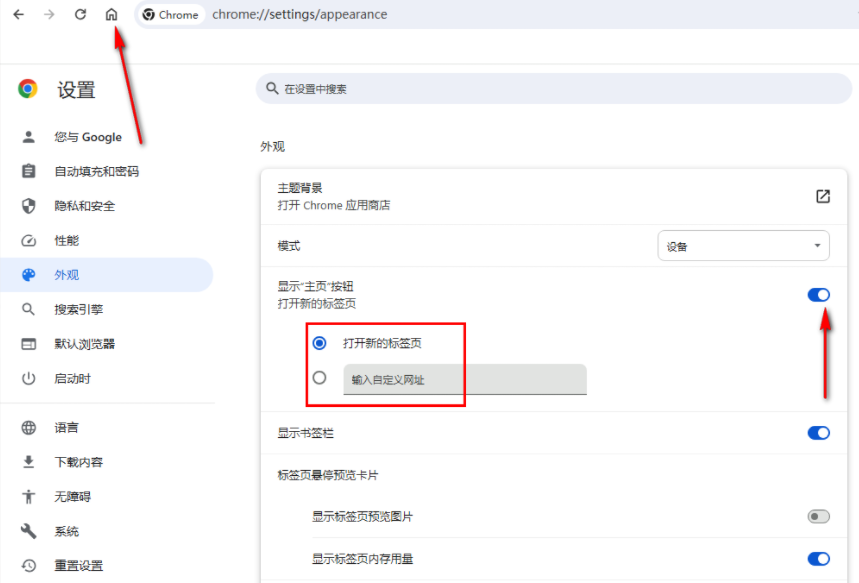Open 启动时 settings section
Image resolution: width=859 pixels, height=583 pixels.
tap(107, 378)
